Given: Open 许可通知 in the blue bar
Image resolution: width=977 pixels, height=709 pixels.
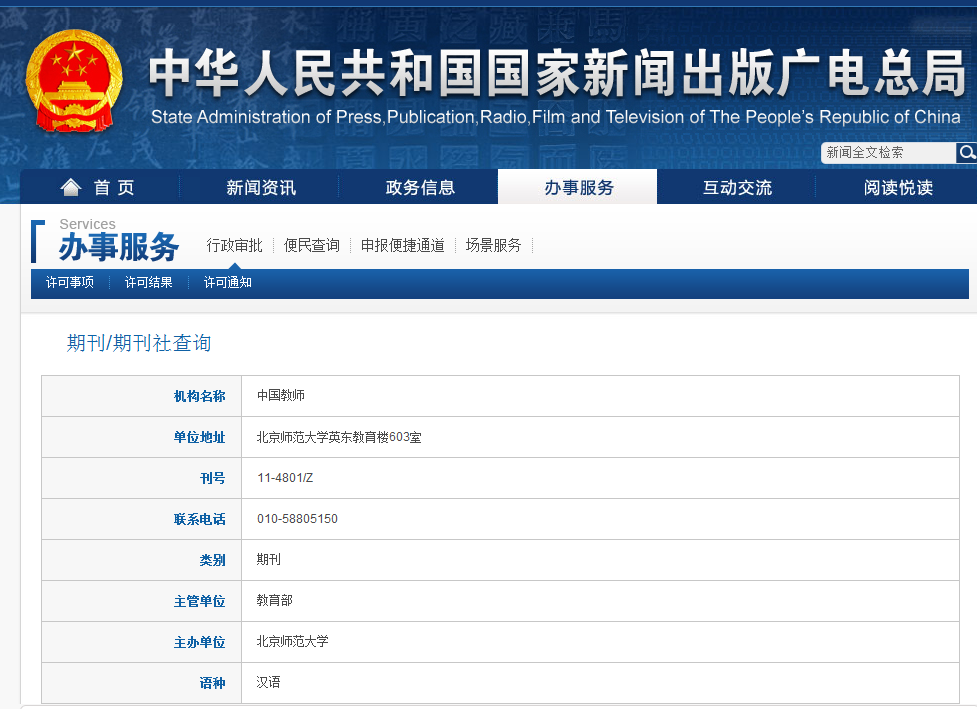Looking at the screenshot, I should coord(227,283).
